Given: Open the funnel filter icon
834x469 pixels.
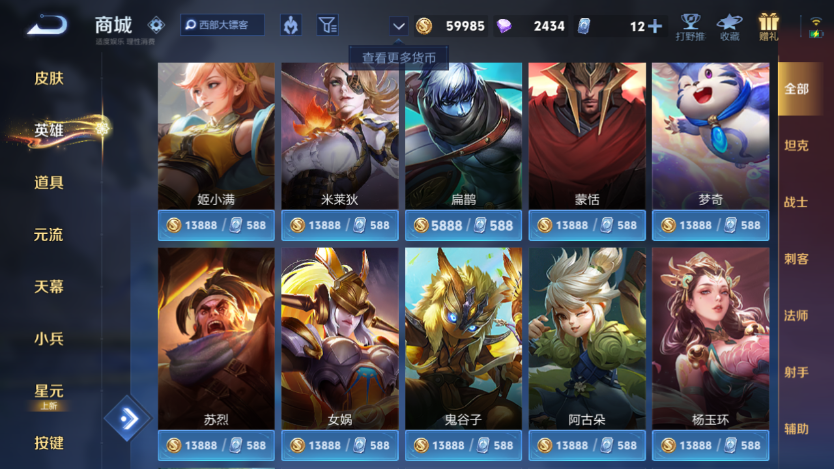Looking at the screenshot, I should pyautogui.click(x=328, y=25).
